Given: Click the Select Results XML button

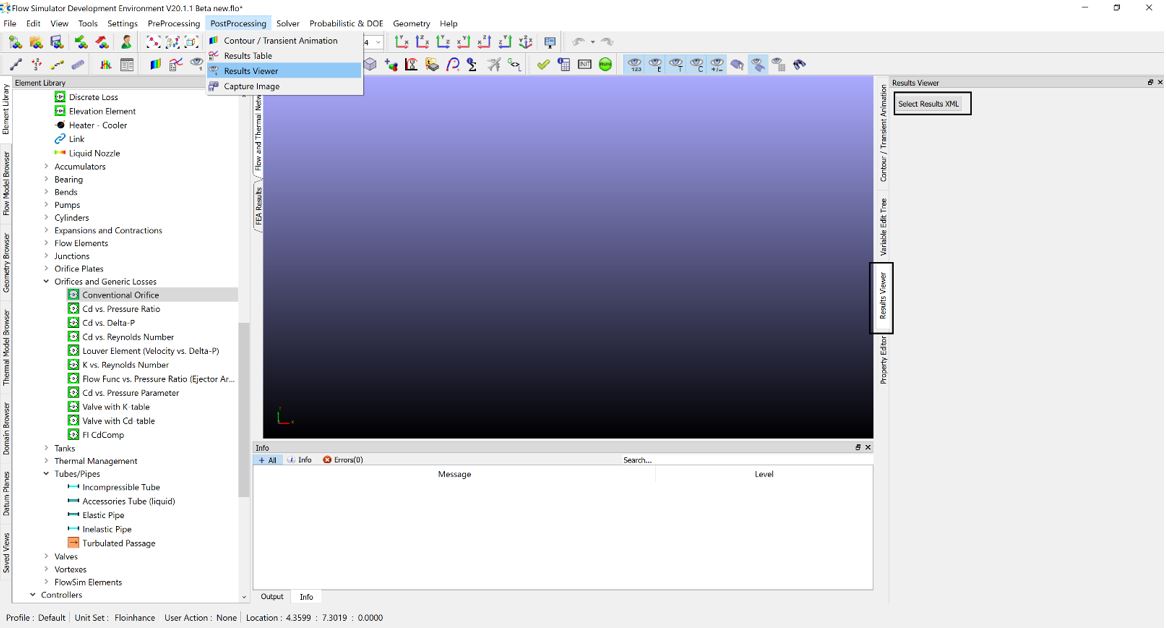Looking at the screenshot, I should 929,104.
